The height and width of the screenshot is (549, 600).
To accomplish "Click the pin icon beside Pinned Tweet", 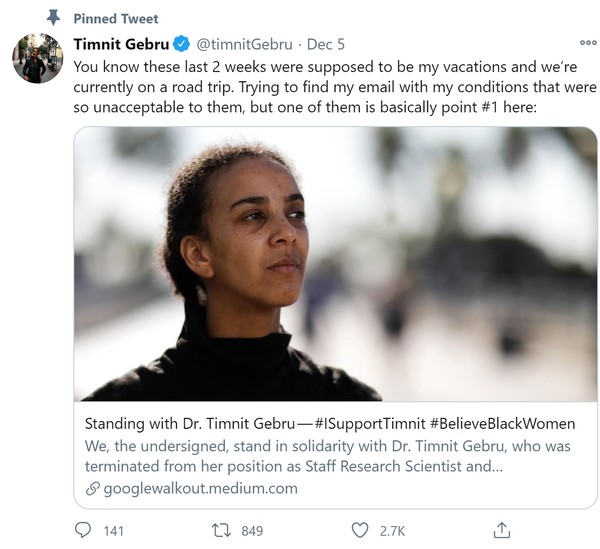I will click(54, 18).
